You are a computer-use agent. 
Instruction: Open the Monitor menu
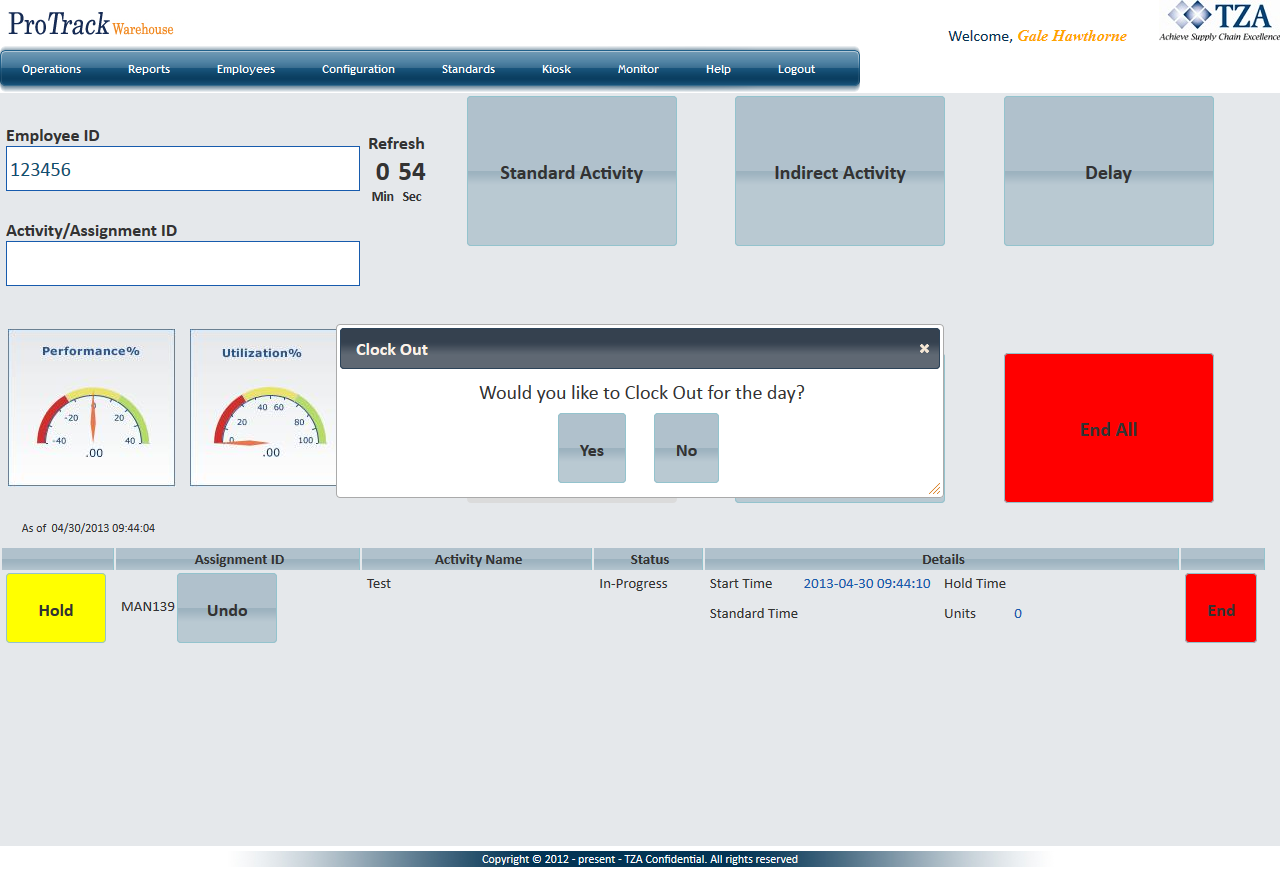pos(638,69)
